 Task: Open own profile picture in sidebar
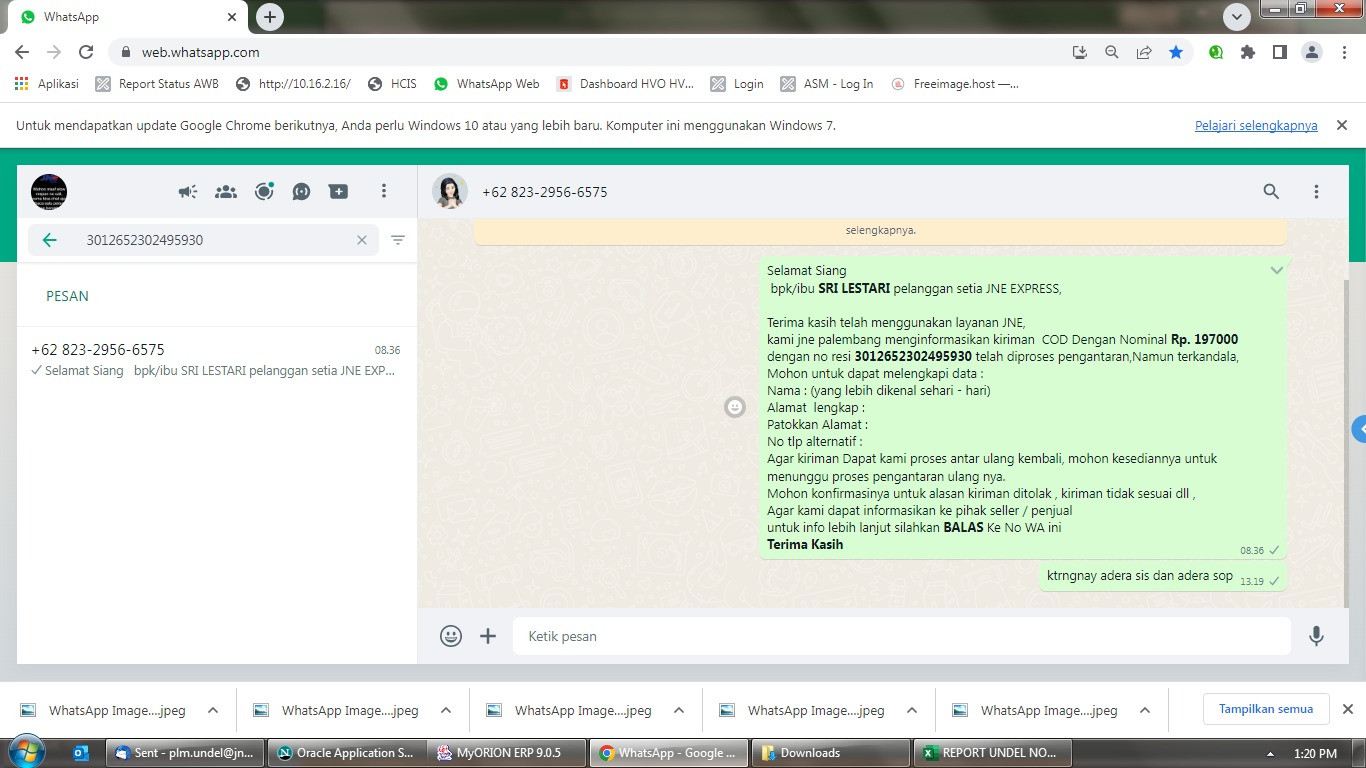coord(49,191)
